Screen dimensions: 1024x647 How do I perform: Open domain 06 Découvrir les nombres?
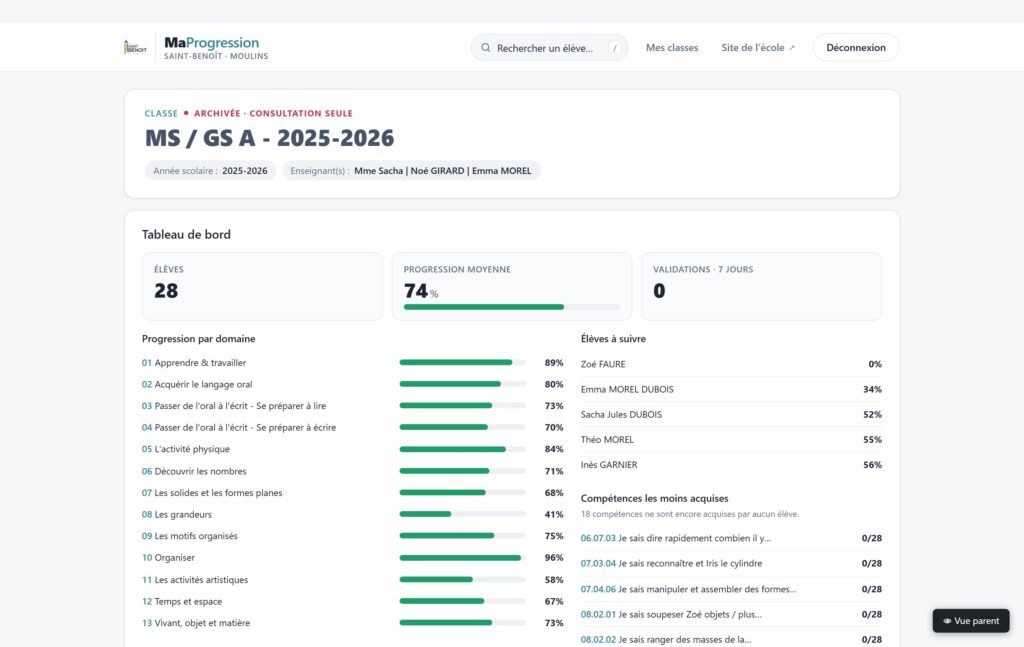tap(194, 471)
